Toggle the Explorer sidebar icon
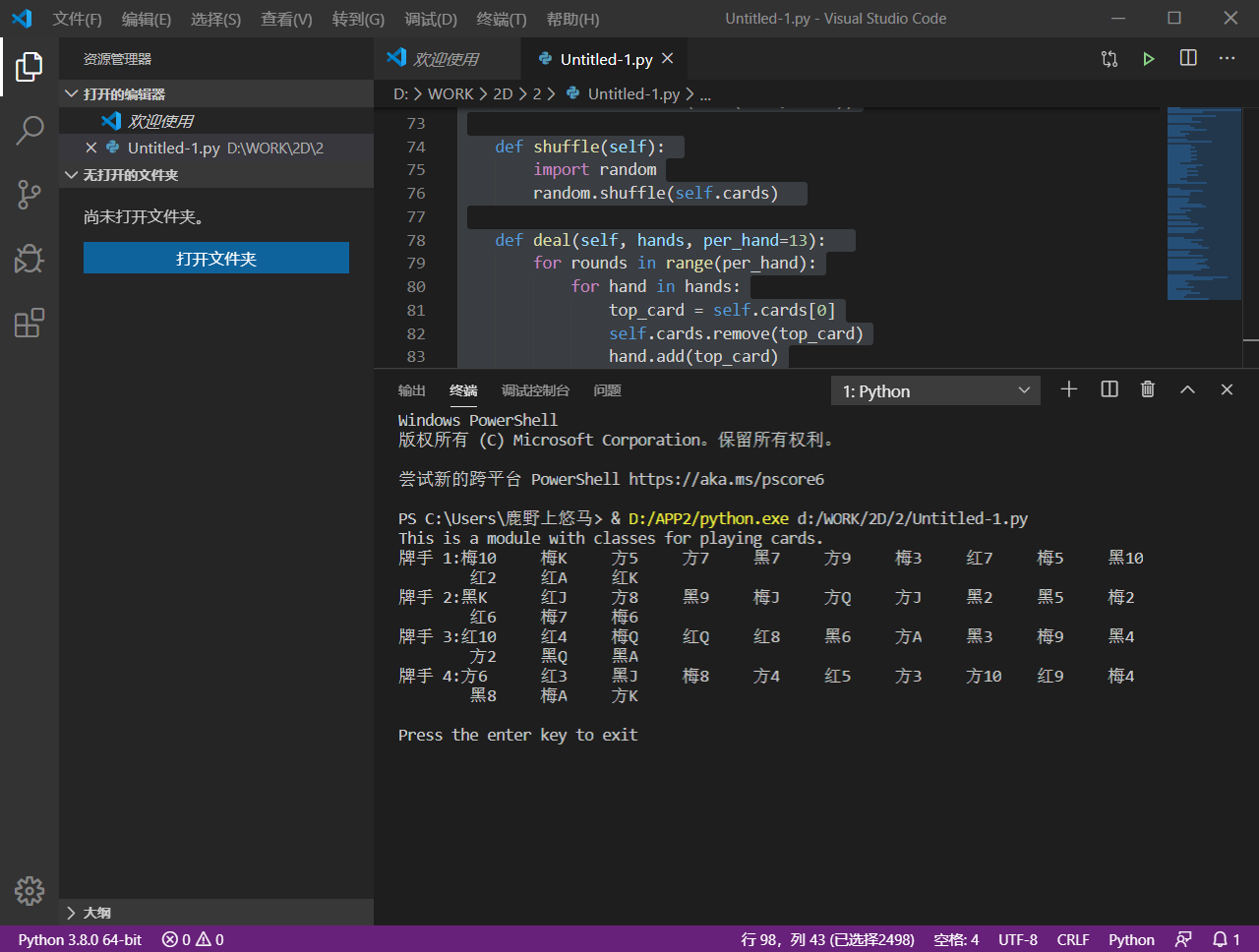 [x=30, y=67]
